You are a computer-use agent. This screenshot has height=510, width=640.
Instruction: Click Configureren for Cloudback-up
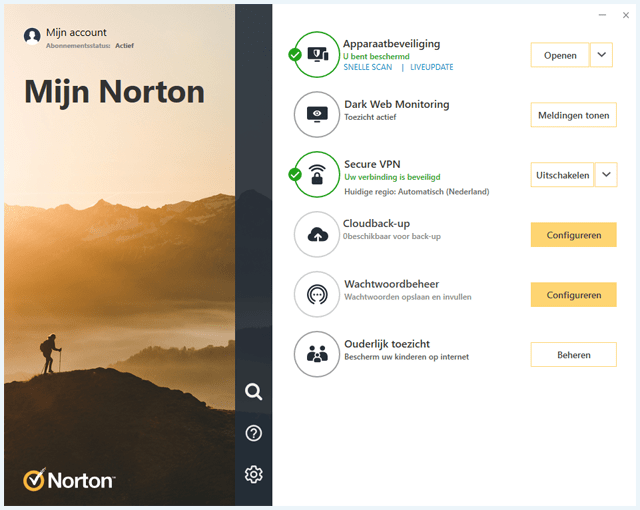click(573, 235)
